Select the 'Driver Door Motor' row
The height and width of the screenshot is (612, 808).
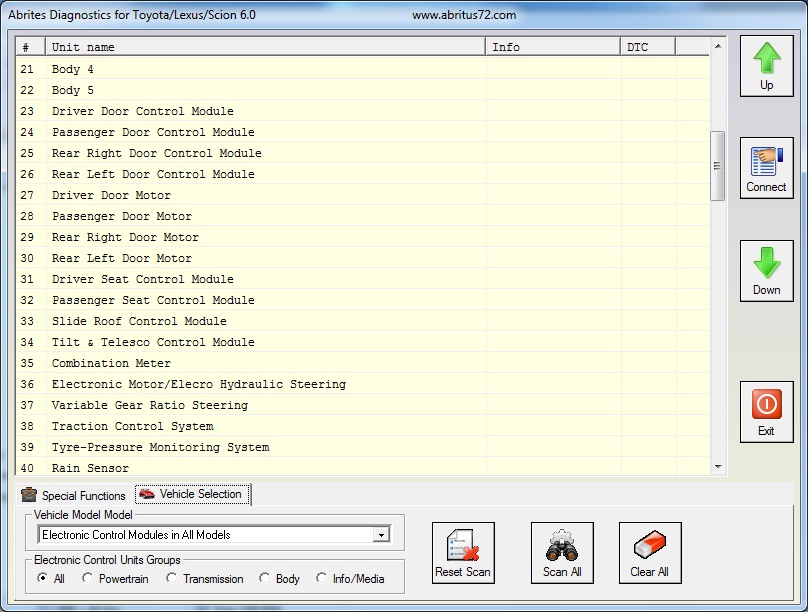click(x=363, y=195)
